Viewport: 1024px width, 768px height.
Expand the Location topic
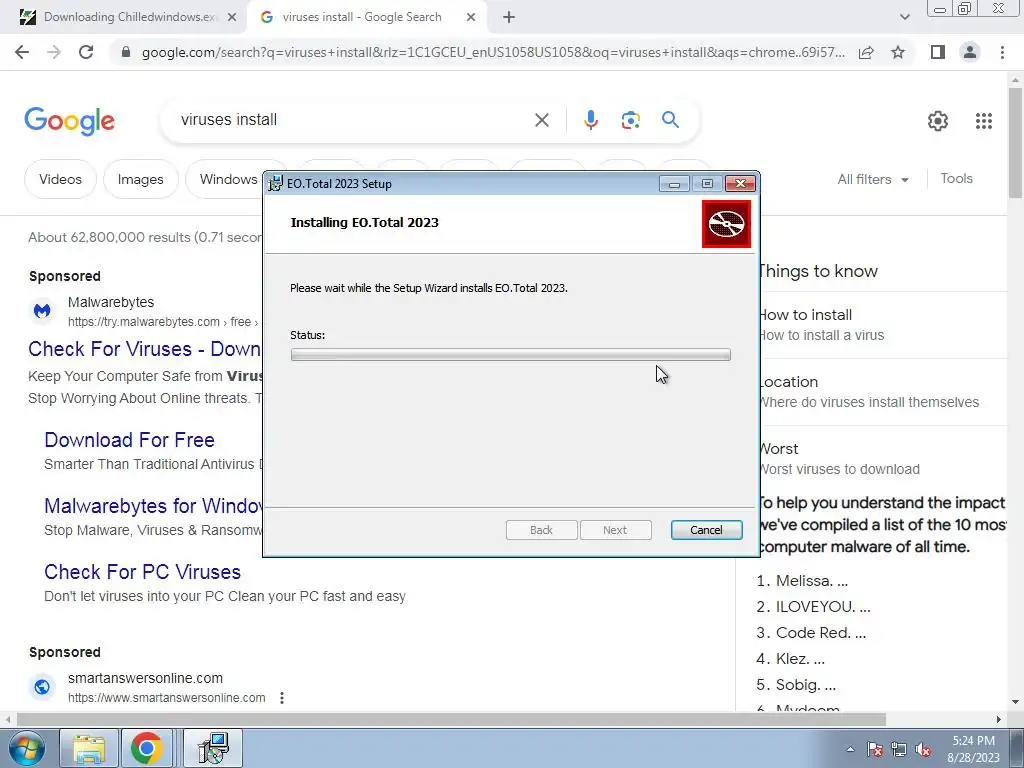pyautogui.click(x=883, y=392)
